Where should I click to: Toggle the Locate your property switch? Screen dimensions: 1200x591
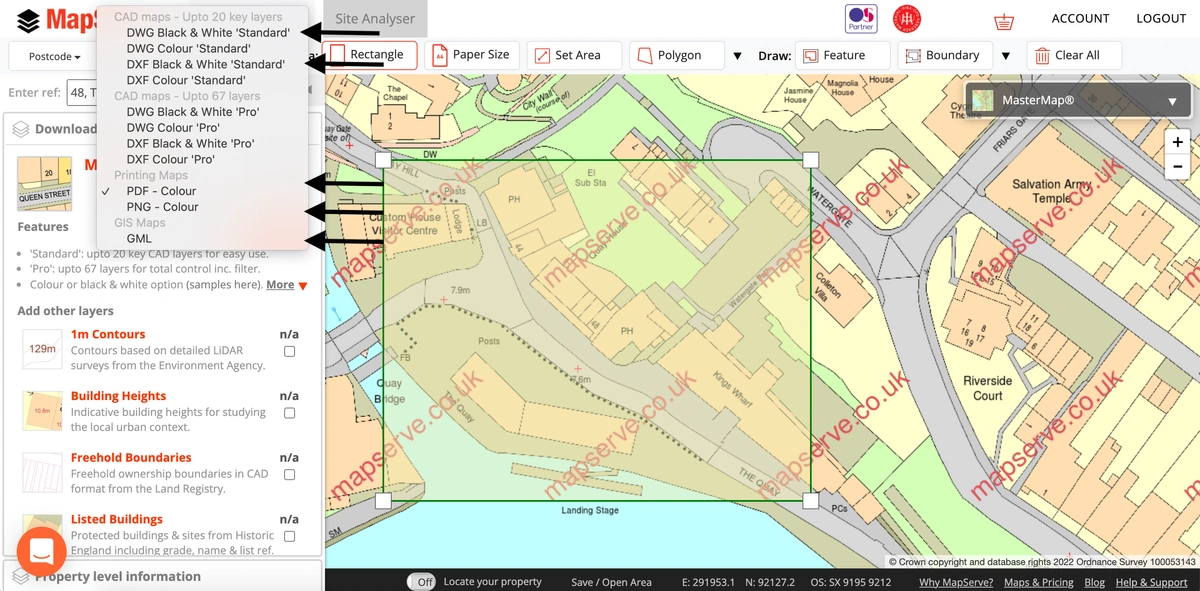[422, 582]
